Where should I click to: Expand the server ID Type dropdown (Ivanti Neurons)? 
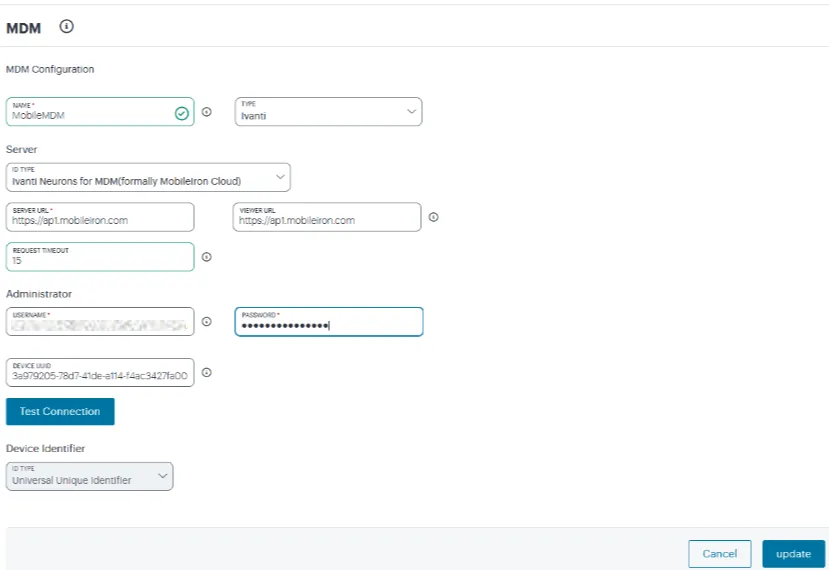(148, 177)
